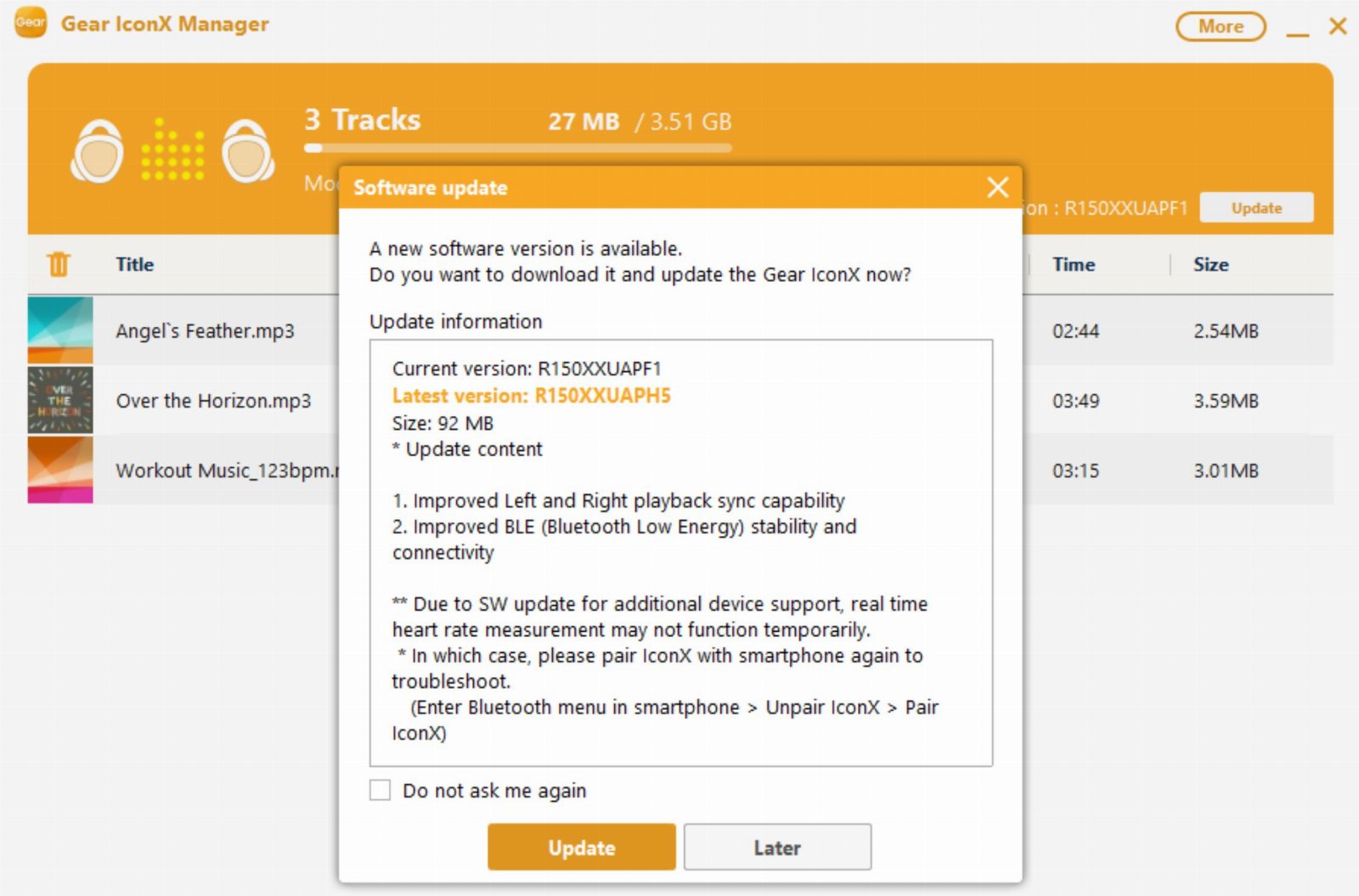This screenshot has width=1359, height=896.
Task: Click the Update button in dialog
Action: coord(582,847)
